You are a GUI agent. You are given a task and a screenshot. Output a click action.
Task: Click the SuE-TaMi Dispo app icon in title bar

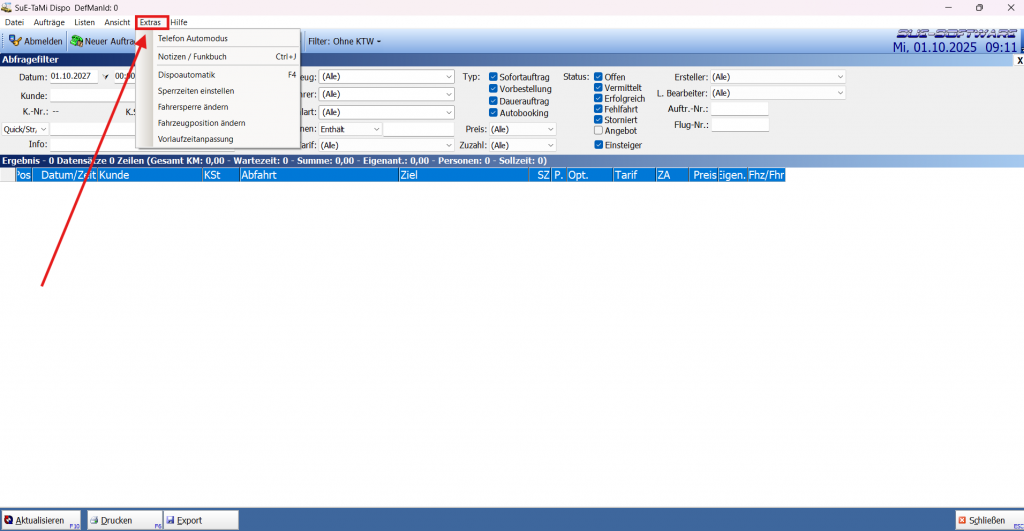[x=7, y=7]
